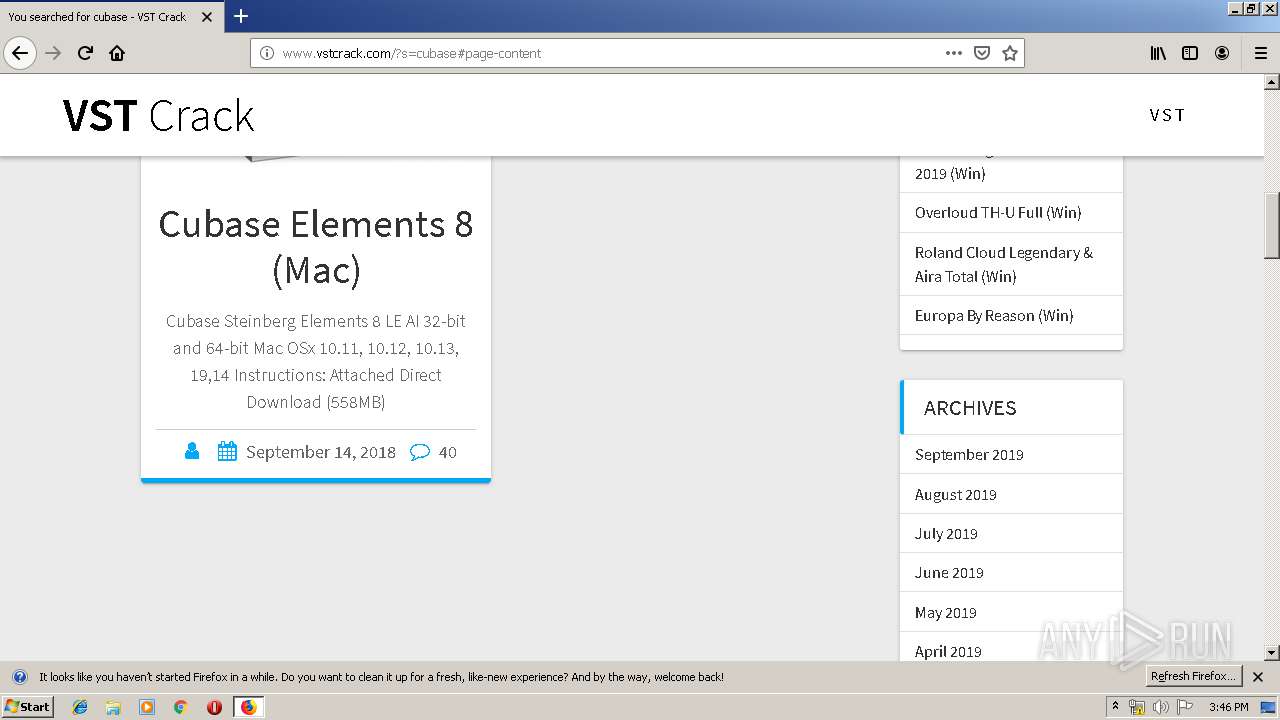Open Overloud TH-U Full (Win) link
This screenshot has height=720, width=1280.
(x=998, y=212)
